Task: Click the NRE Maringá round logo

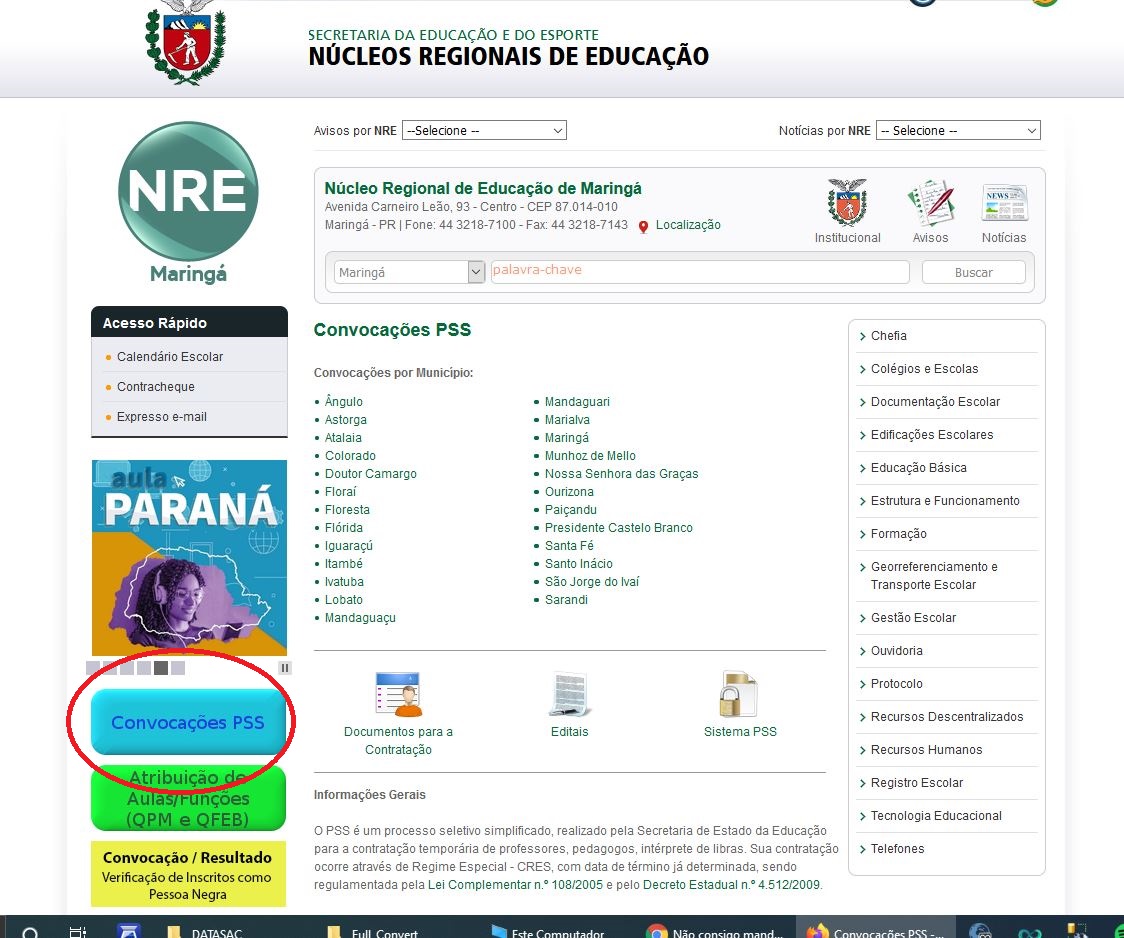Action: coord(188,193)
